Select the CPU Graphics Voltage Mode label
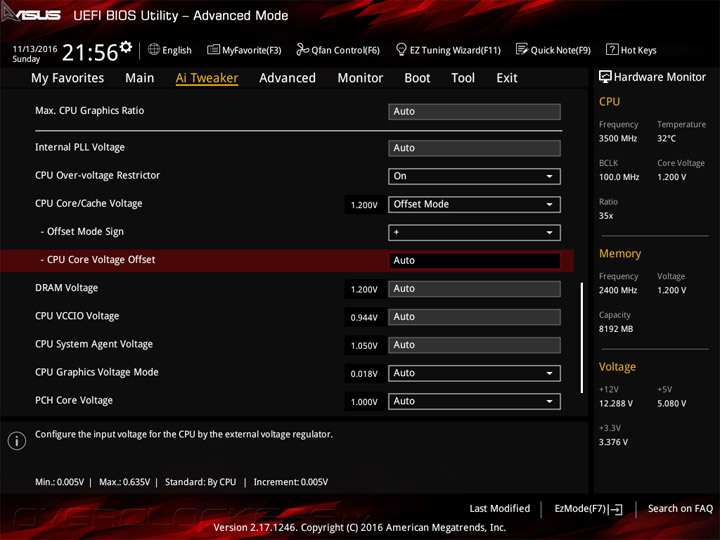The image size is (720, 540). [x=97, y=372]
